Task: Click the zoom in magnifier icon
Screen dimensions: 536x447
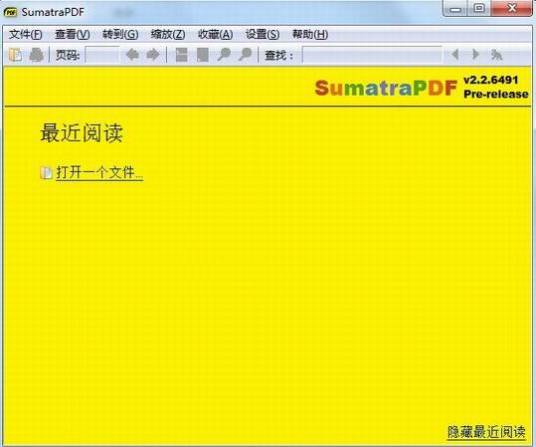Action: (245, 54)
